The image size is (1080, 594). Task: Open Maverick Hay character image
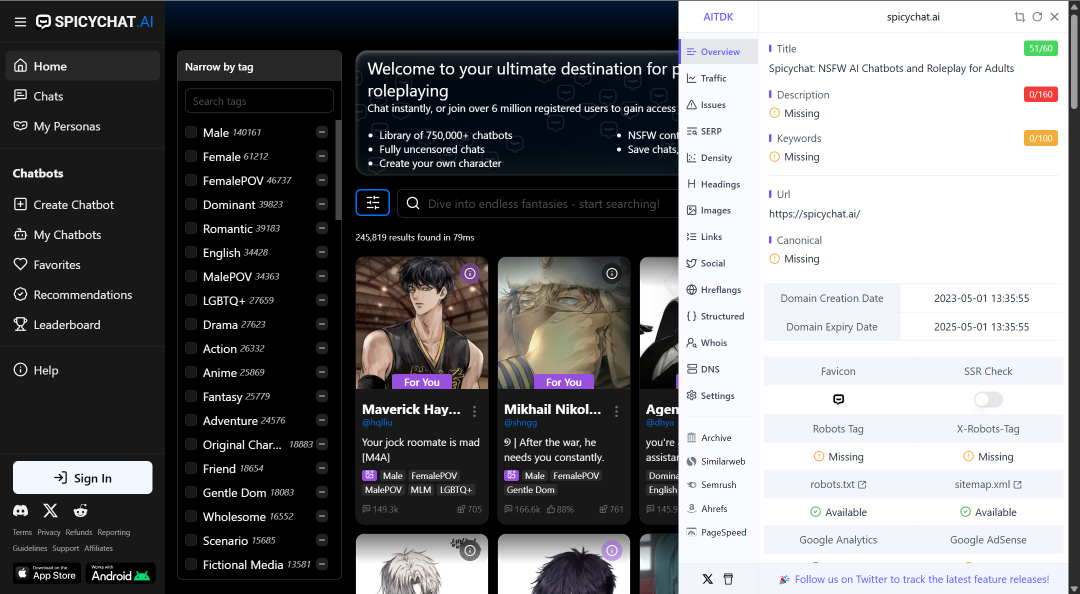coord(422,323)
